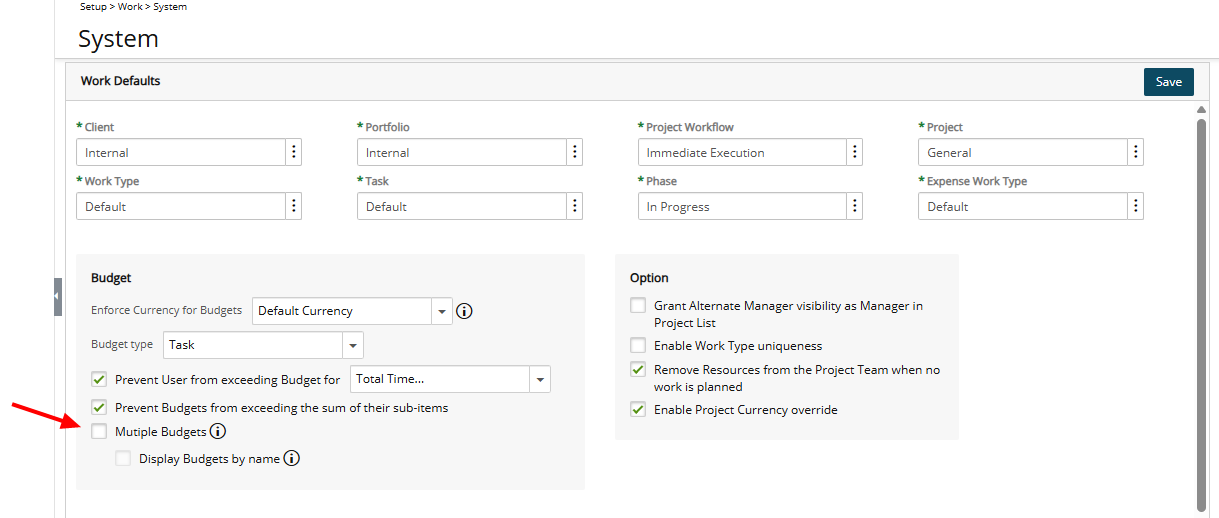This screenshot has width=1219, height=518.
Task: Expand the Enforce Currency for Budgets dropdown
Action: pos(442,311)
